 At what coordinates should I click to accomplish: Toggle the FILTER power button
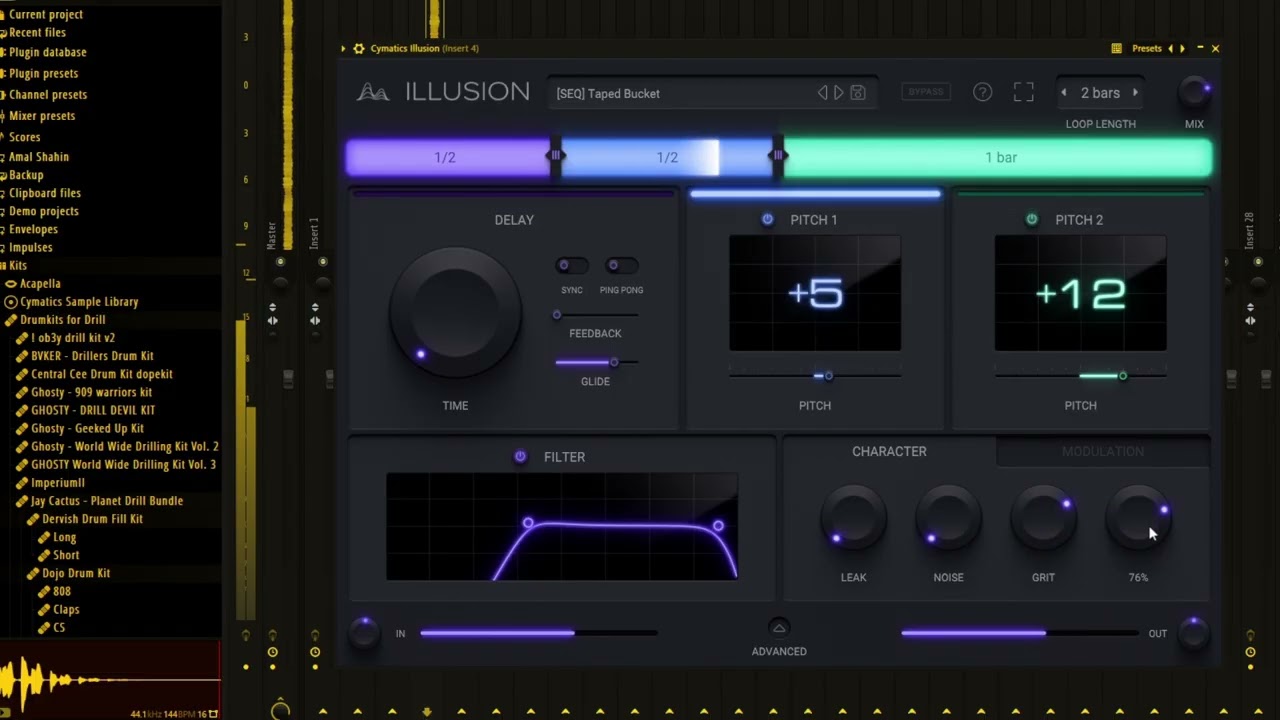pos(520,456)
